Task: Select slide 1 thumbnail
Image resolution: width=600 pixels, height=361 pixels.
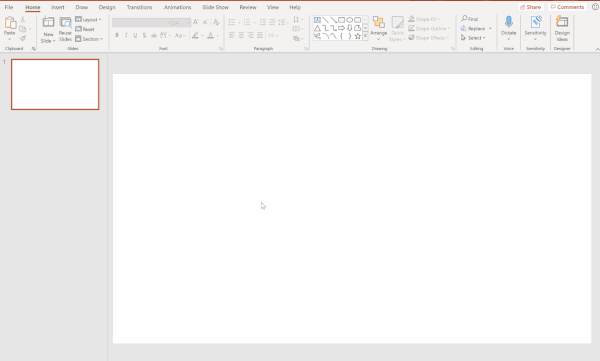Action: [55, 84]
